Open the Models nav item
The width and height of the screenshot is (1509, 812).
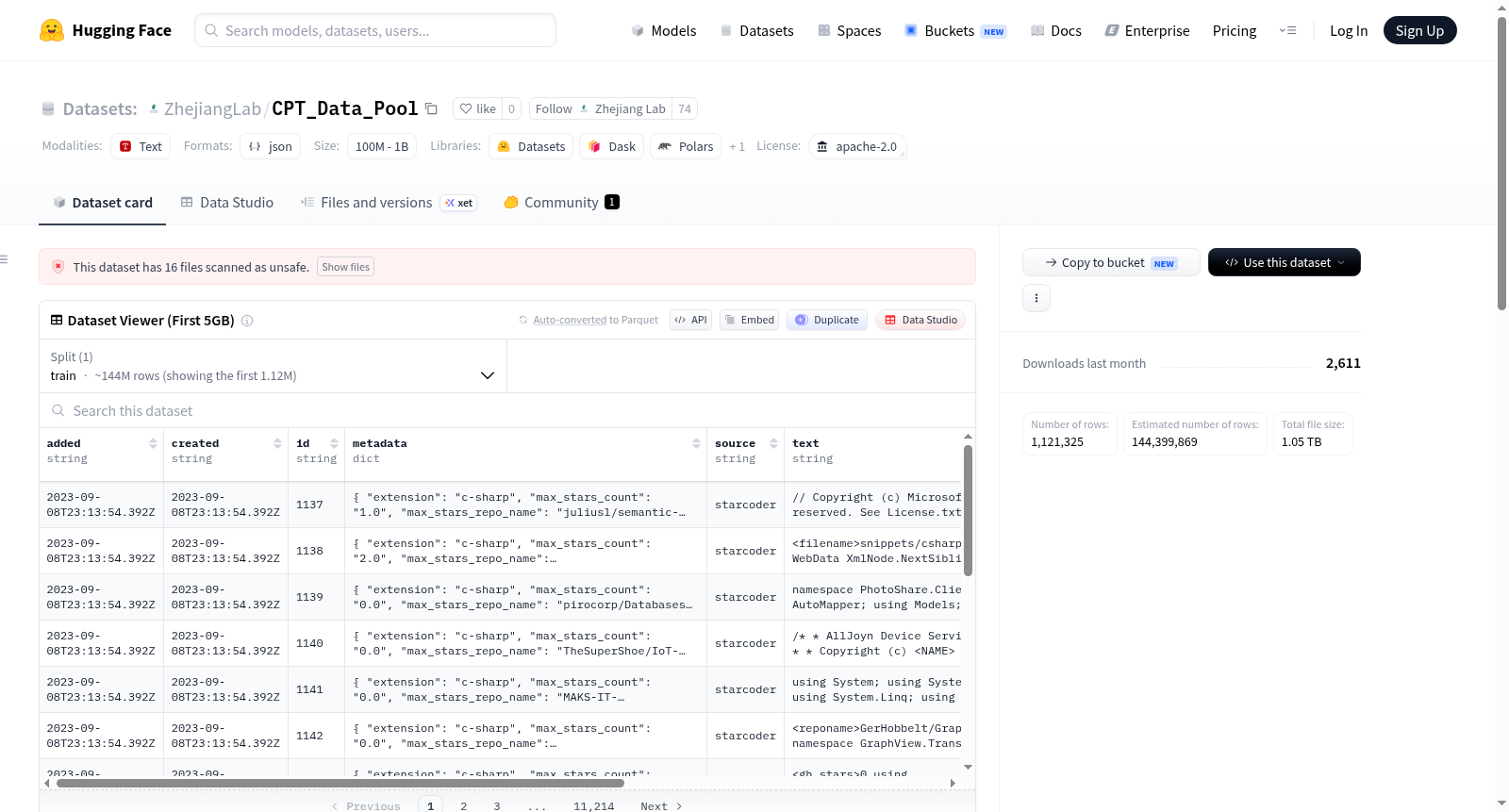(x=664, y=30)
